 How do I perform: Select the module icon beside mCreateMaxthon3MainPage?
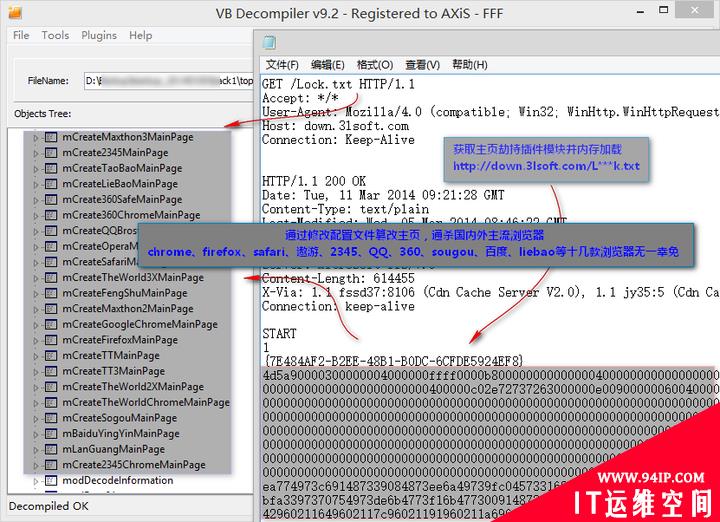51,137
